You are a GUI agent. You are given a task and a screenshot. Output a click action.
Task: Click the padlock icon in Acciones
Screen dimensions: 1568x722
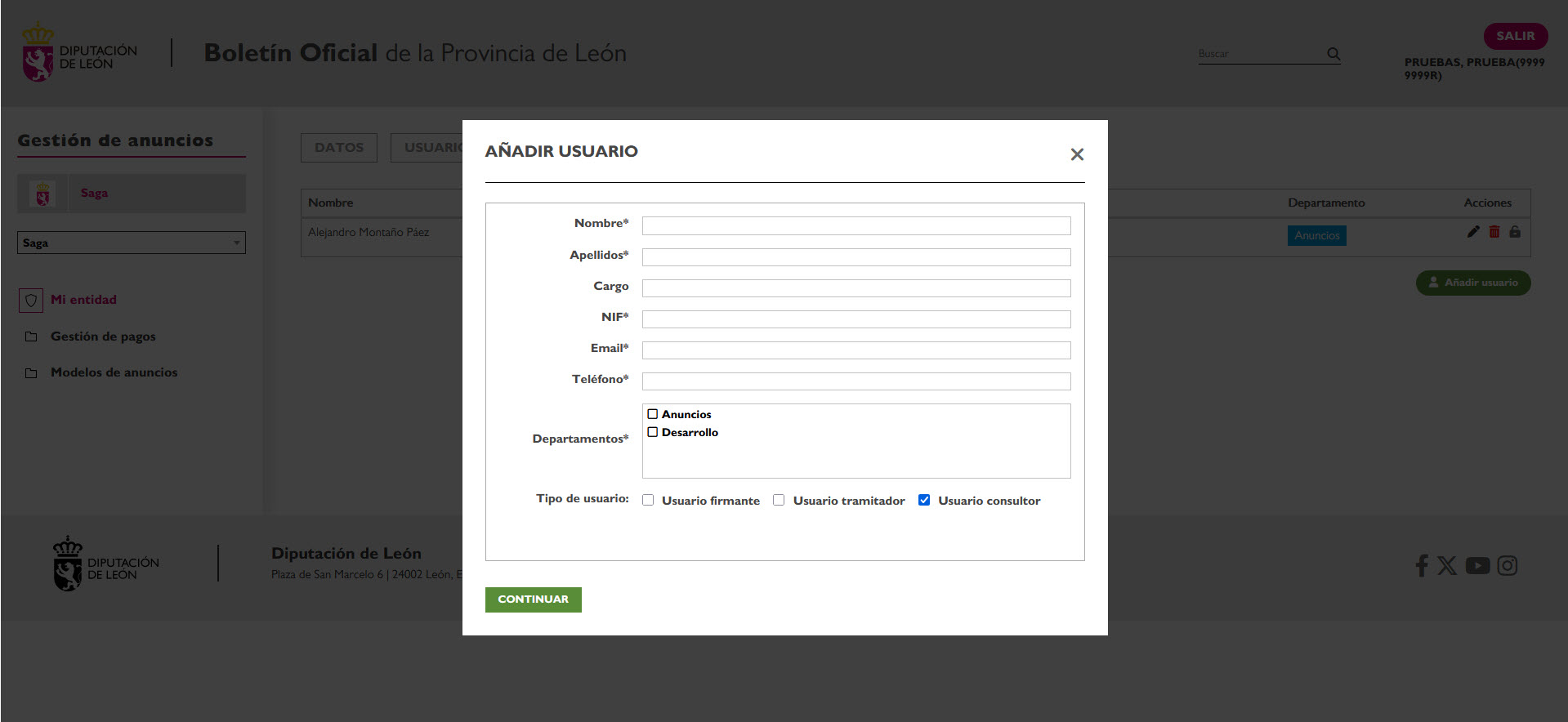click(x=1515, y=232)
